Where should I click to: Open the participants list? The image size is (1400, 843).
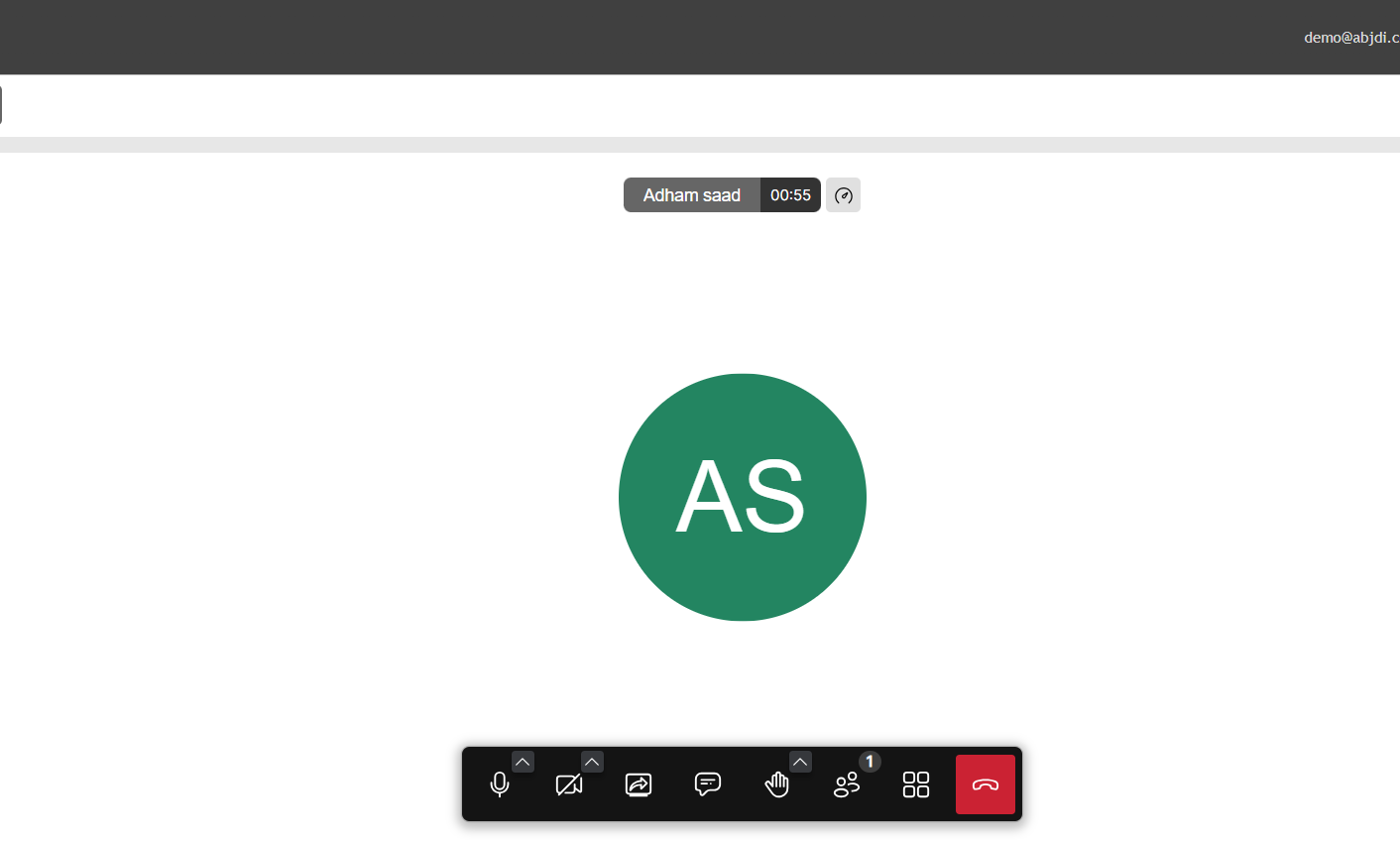[x=847, y=784]
